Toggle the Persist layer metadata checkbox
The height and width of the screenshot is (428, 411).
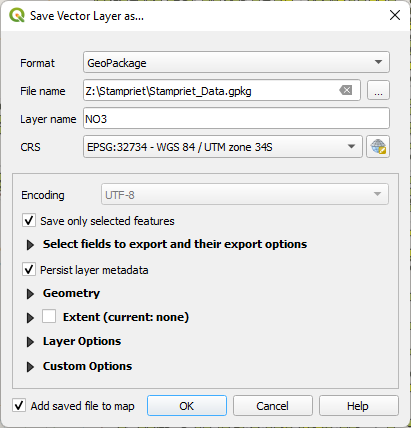point(29,269)
